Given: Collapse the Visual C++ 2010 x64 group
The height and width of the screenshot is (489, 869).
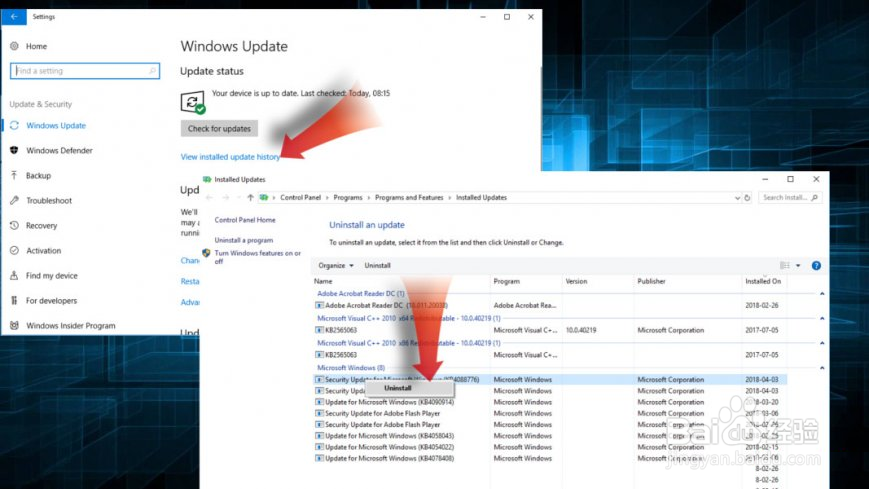Looking at the screenshot, I should [x=822, y=319].
